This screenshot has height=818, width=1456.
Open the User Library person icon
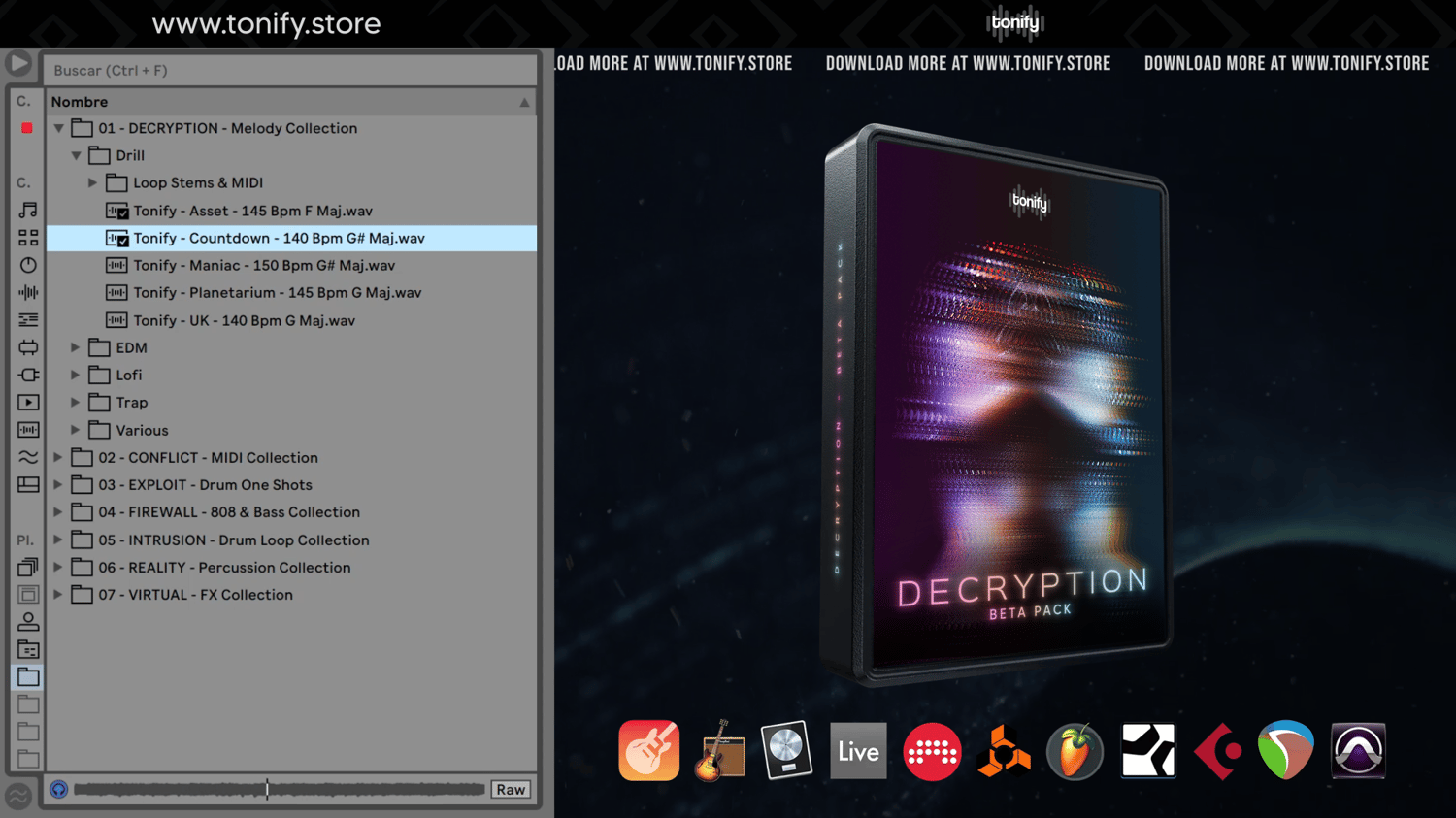tap(28, 622)
